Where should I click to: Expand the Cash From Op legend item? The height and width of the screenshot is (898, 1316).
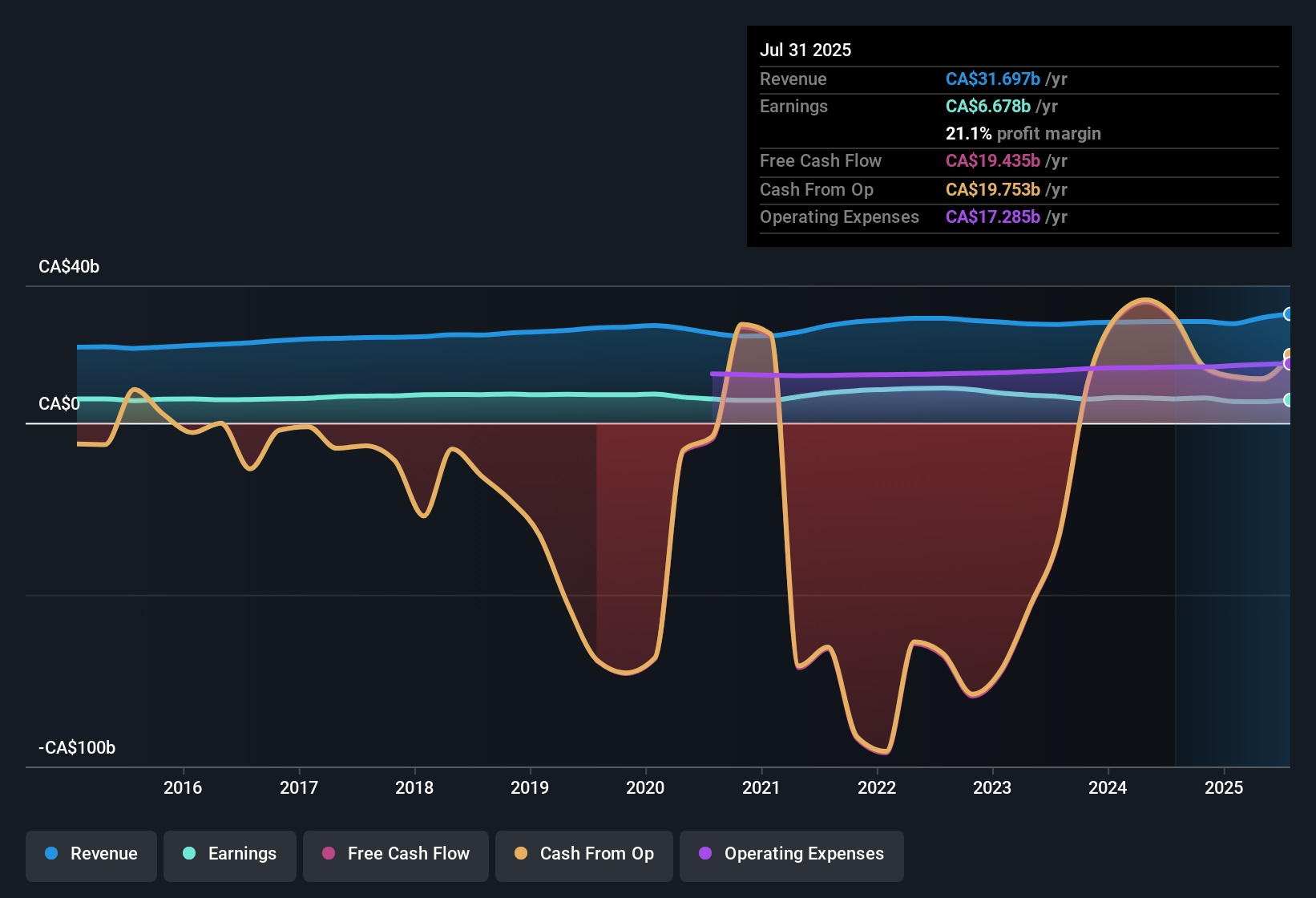pyautogui.click(x=583, y=855)
